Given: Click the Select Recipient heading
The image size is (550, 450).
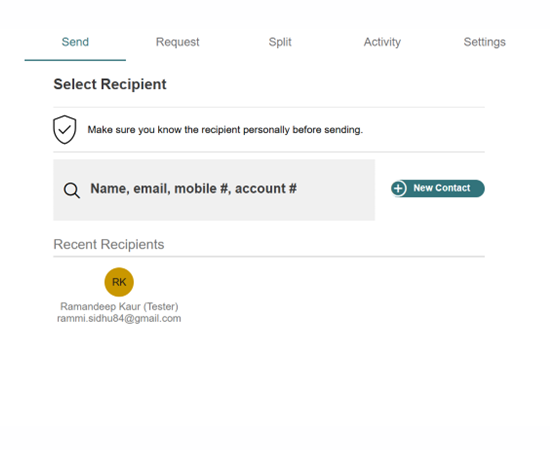Looking at the screenshot, I should point(110,84).
